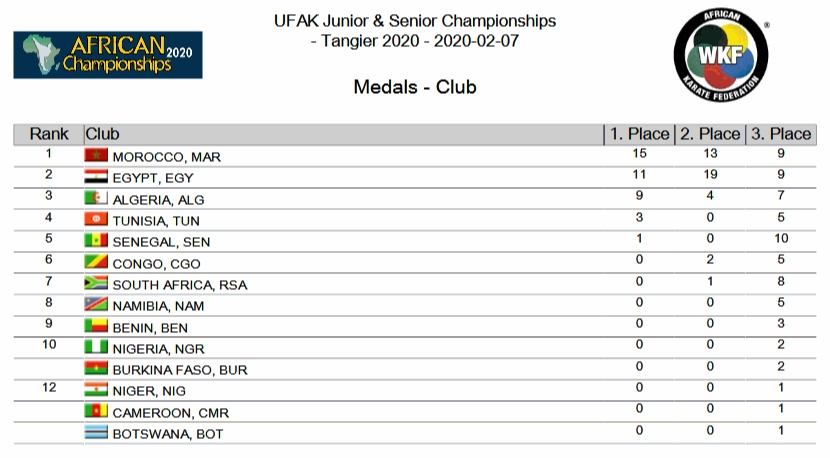Click the South Africa flag icon
The height and width of the screenshot is (458, 830).
97,284
